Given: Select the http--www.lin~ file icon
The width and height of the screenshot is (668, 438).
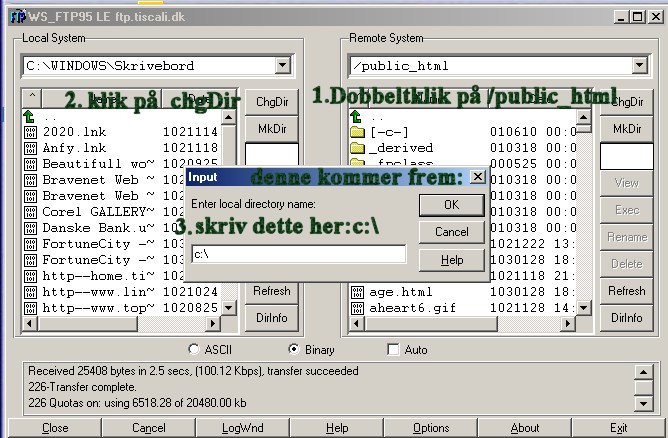Looking at the screenshot, I should 30,292.
